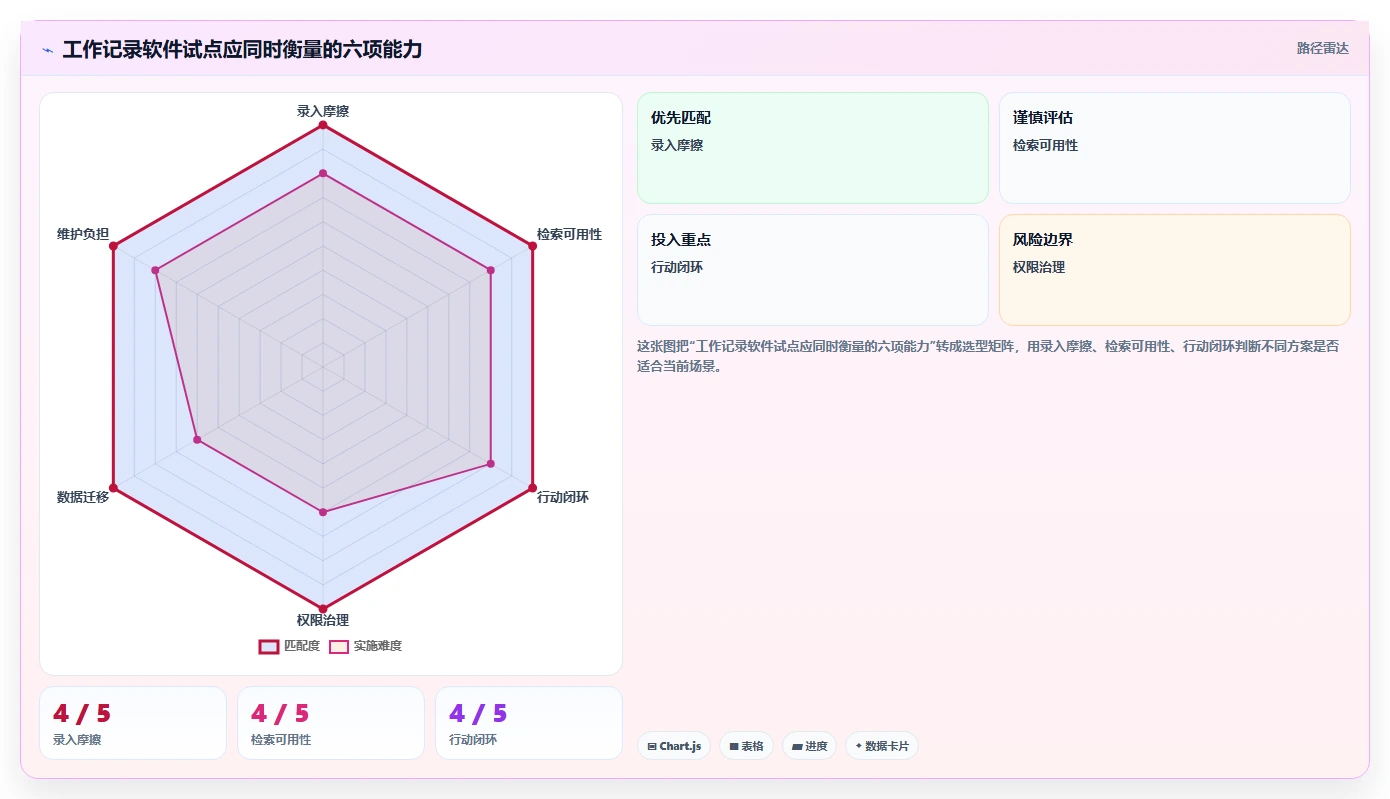
Task: Open the 风险边界 card
Action: 1174,270
